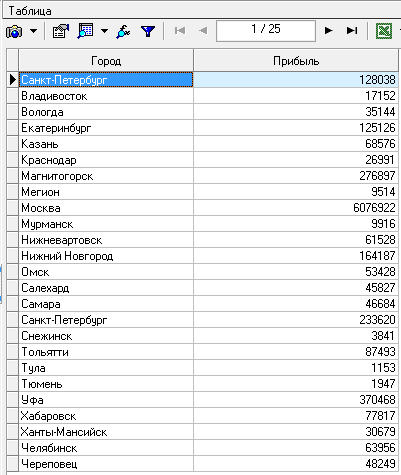The image size is (401, 475).
Task: Click the page number field 1 / 25
Action: point(266,31)
